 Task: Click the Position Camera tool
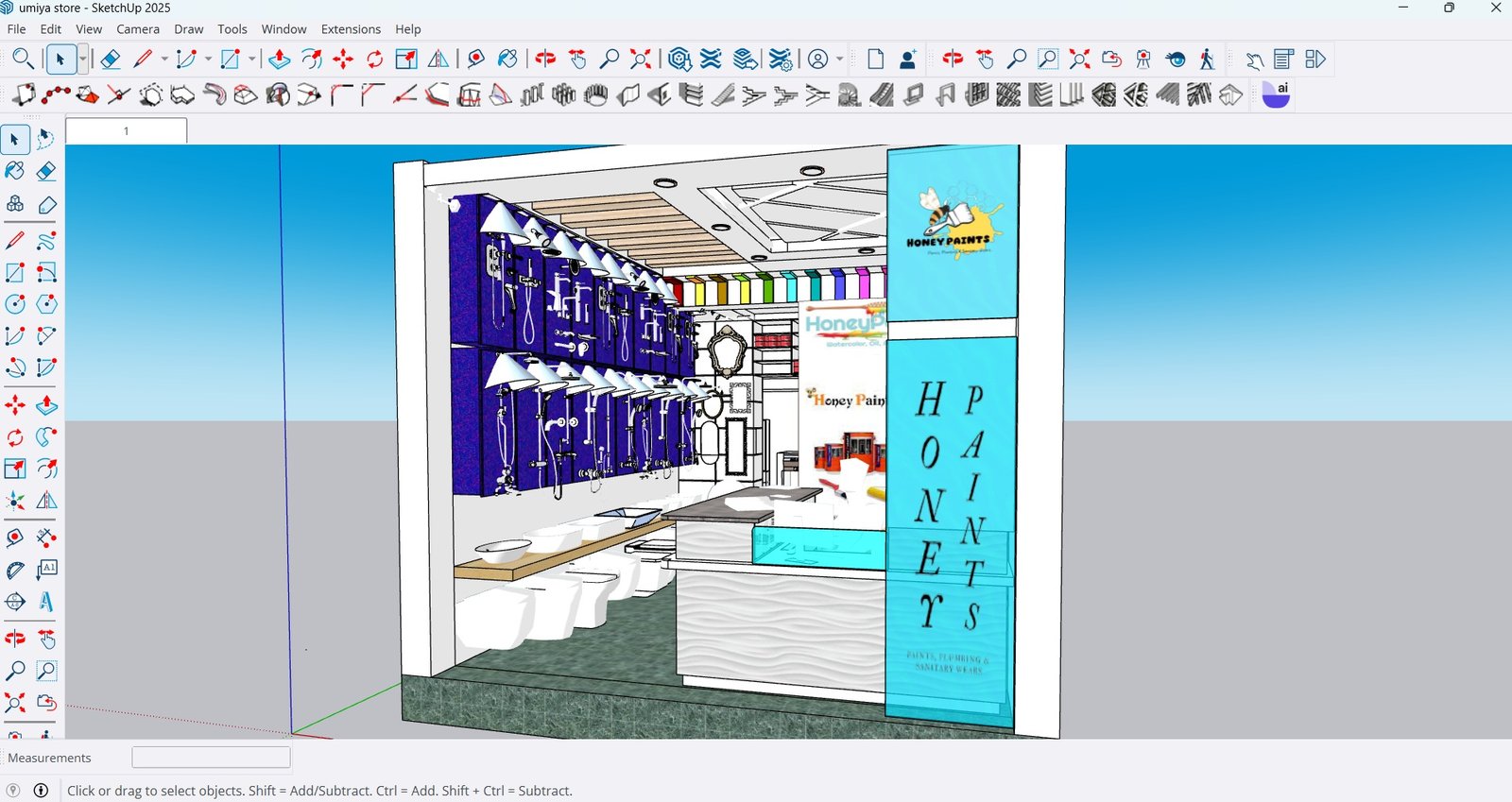pos(1143,60)
